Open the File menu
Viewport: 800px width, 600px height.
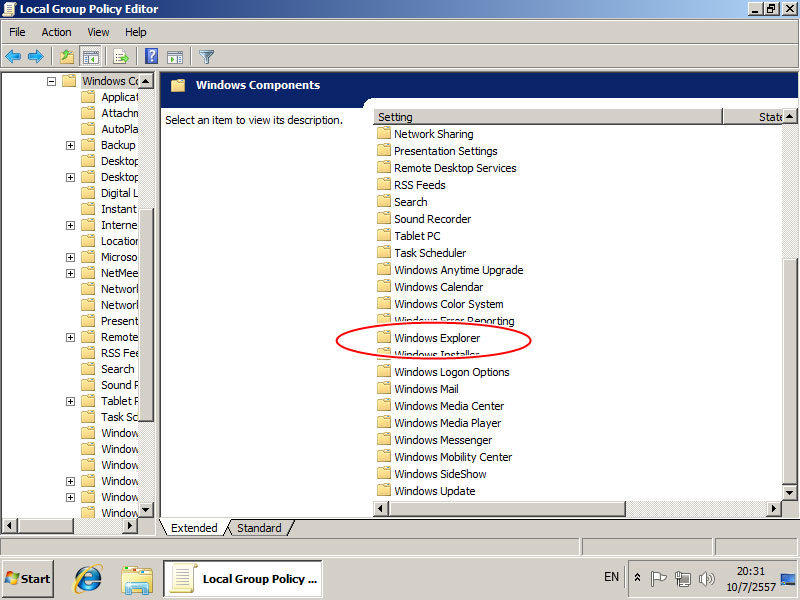[x=17, y=32]
